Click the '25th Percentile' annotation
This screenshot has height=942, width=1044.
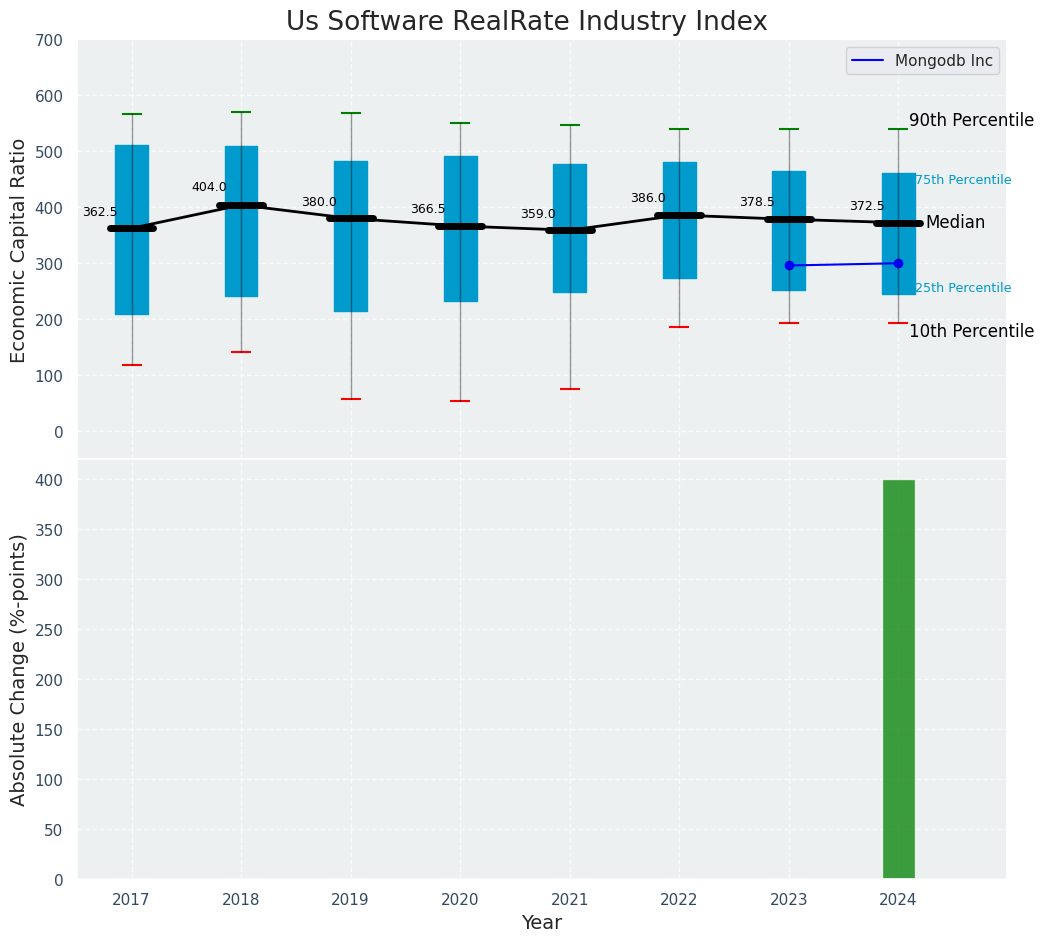(963, 288)
